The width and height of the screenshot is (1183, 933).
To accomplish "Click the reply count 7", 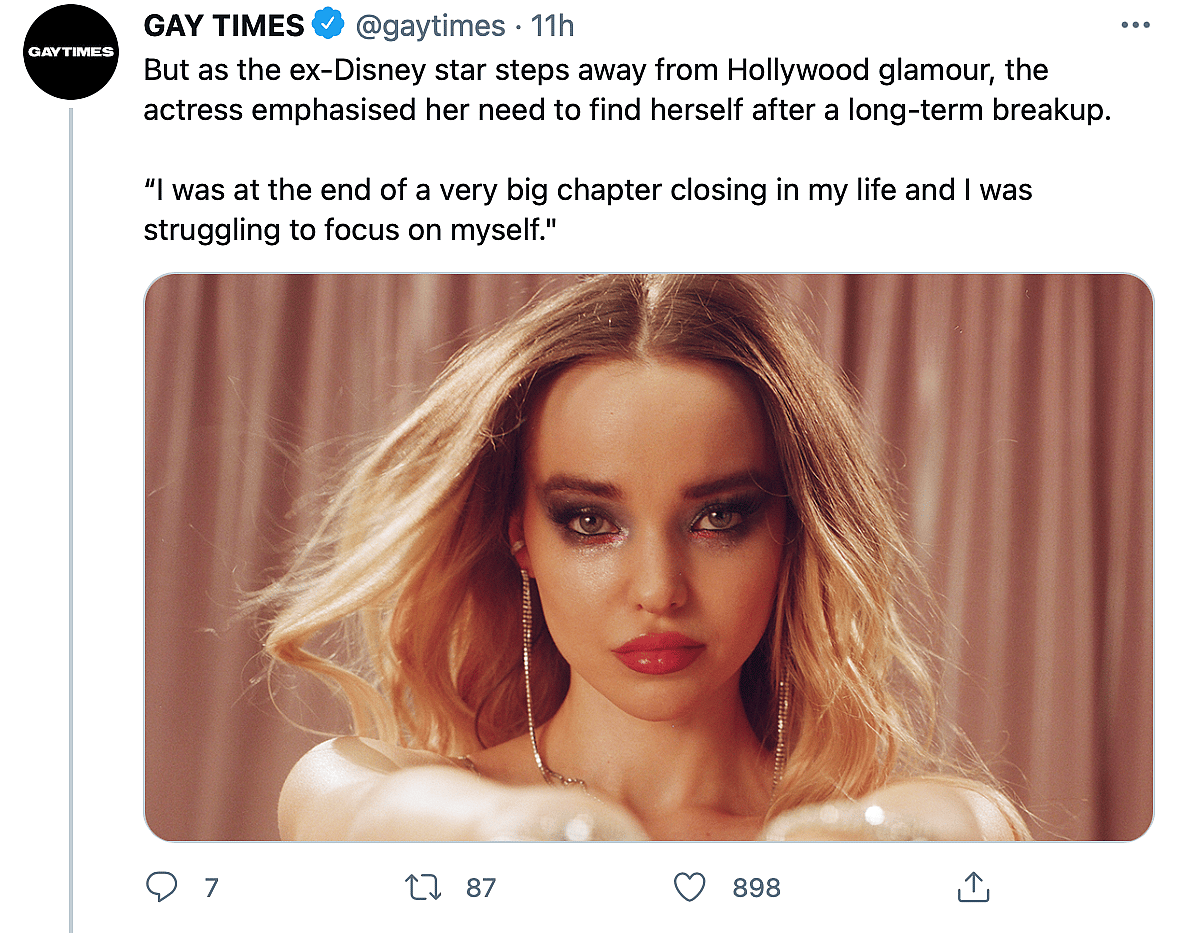I will [x=211, y=888].
